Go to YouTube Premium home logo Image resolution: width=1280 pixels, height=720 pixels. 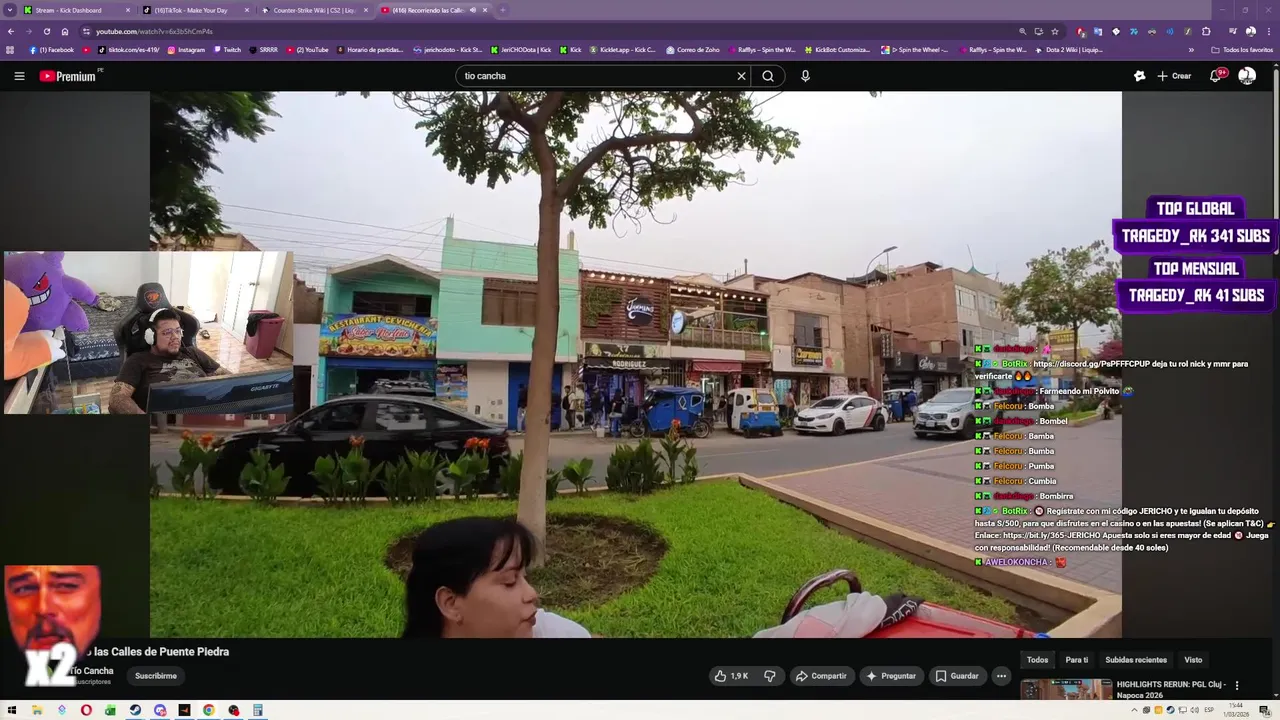[70, 76]
